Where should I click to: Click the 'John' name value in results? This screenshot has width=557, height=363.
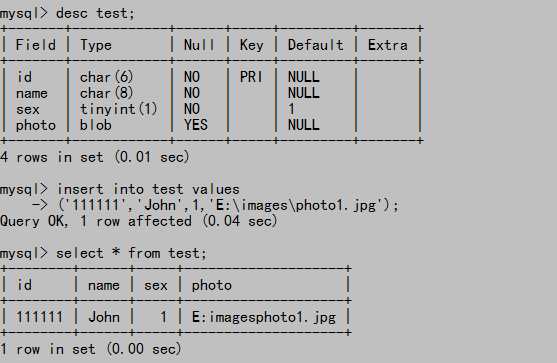(104, 317)
